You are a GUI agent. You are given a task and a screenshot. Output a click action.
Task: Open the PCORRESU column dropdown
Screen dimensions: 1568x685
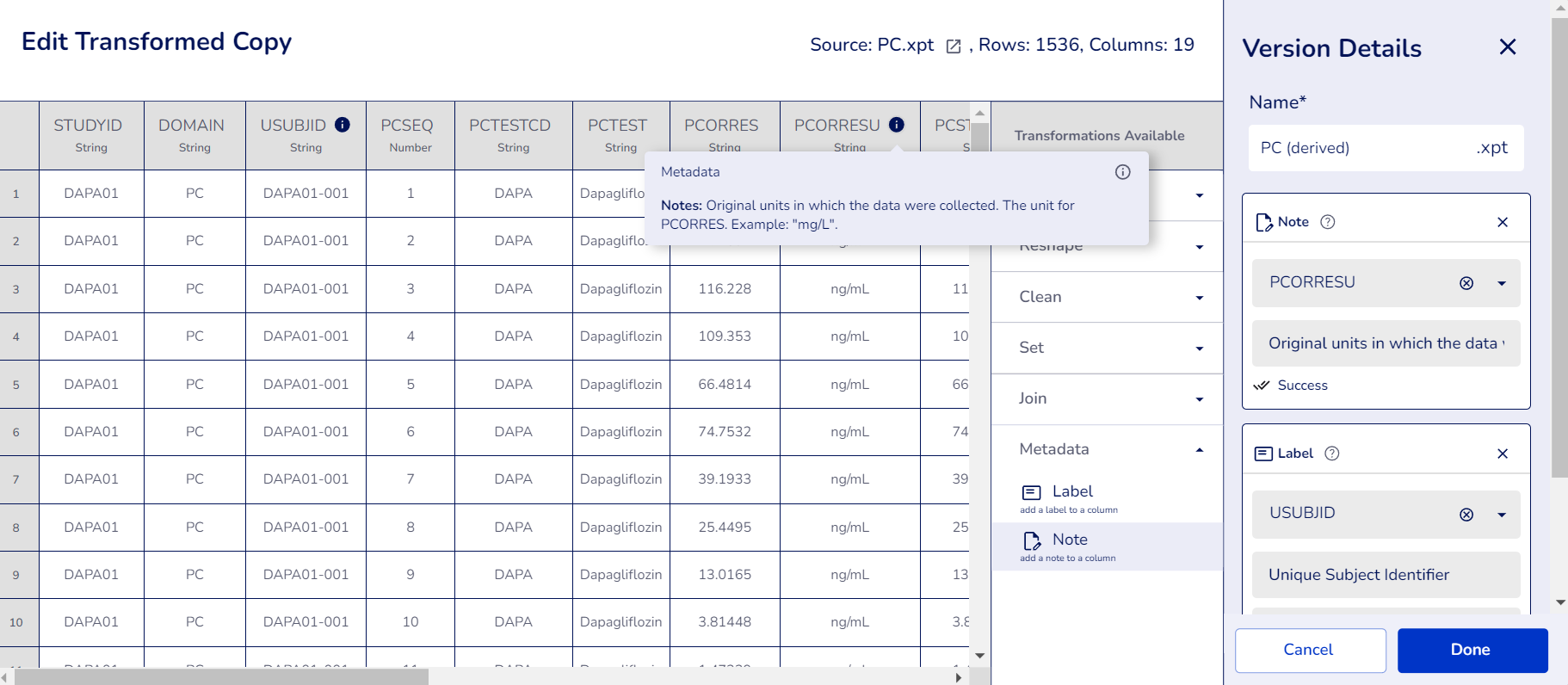[1502, 283]
